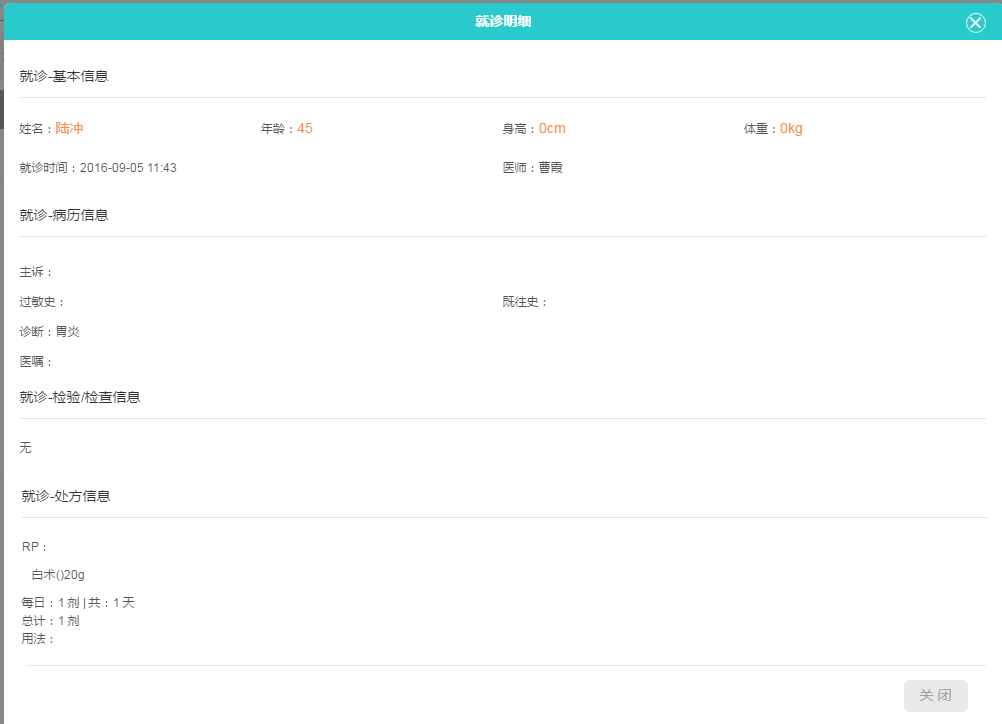Click the height value 0cm
Image resolution: width=1002 pixels, height=724 pixels.
[x=552, y=128]
